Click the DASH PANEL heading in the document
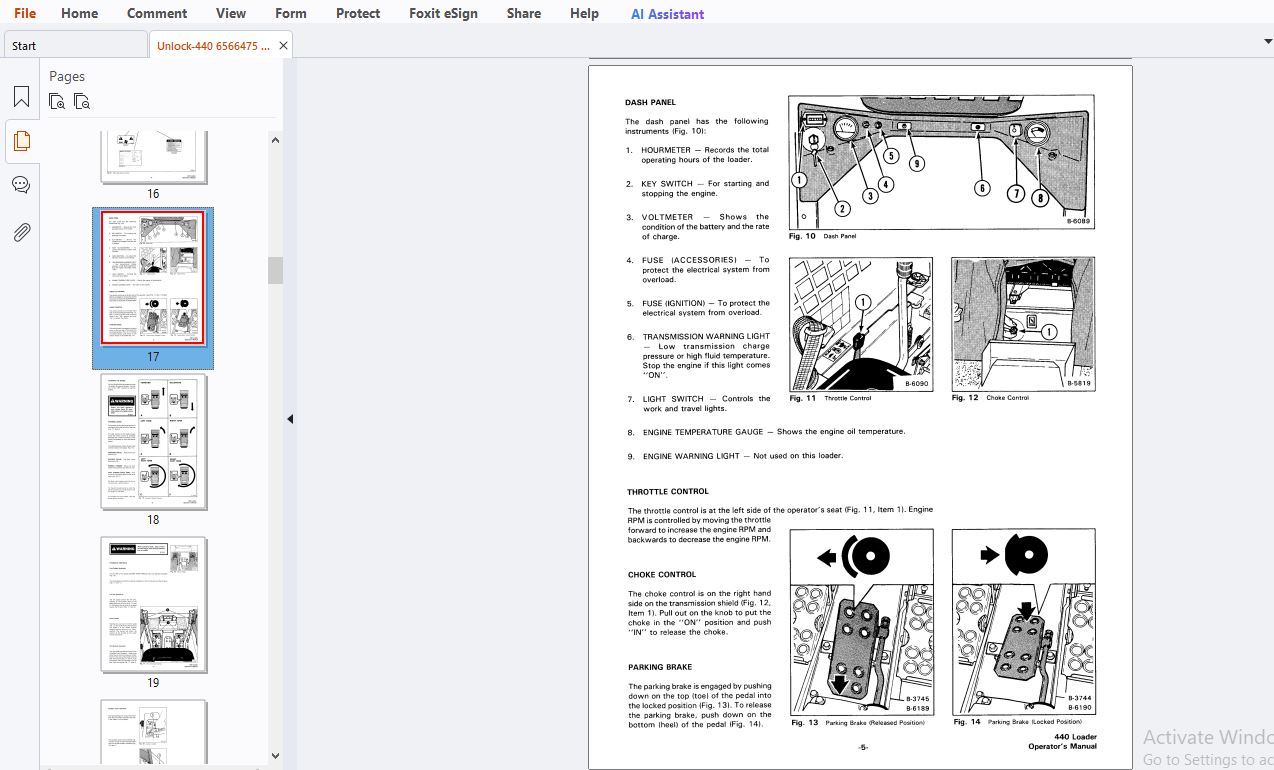The width and height of the screenshot is (1274, 770). [x=650, y=102]
